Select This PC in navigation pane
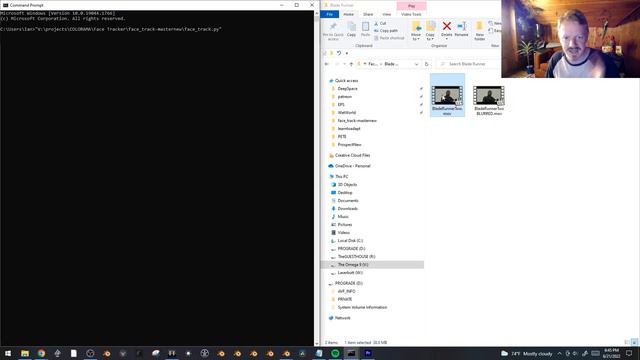 click(341, 177)
